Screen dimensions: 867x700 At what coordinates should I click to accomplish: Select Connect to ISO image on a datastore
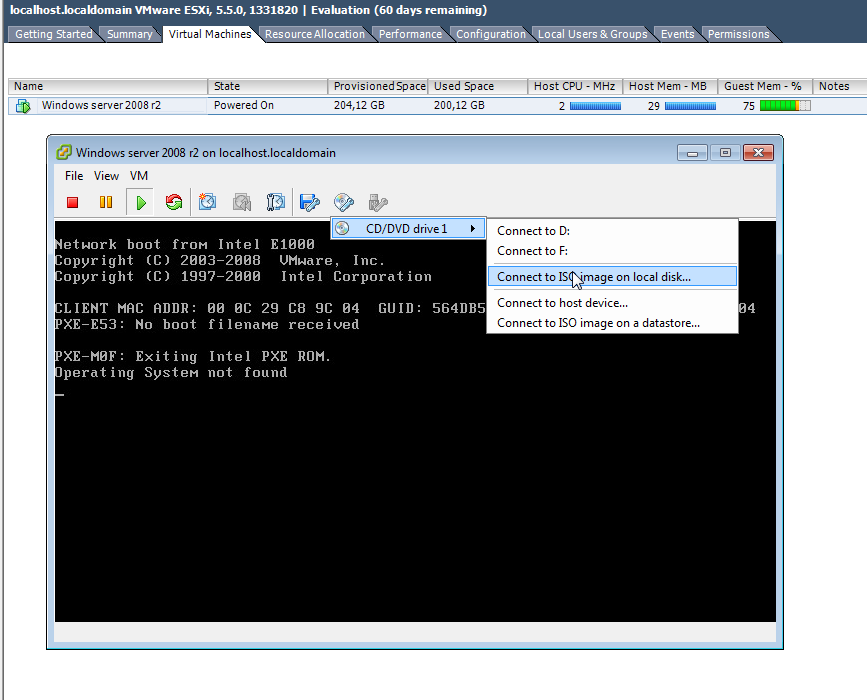[613, 323]
